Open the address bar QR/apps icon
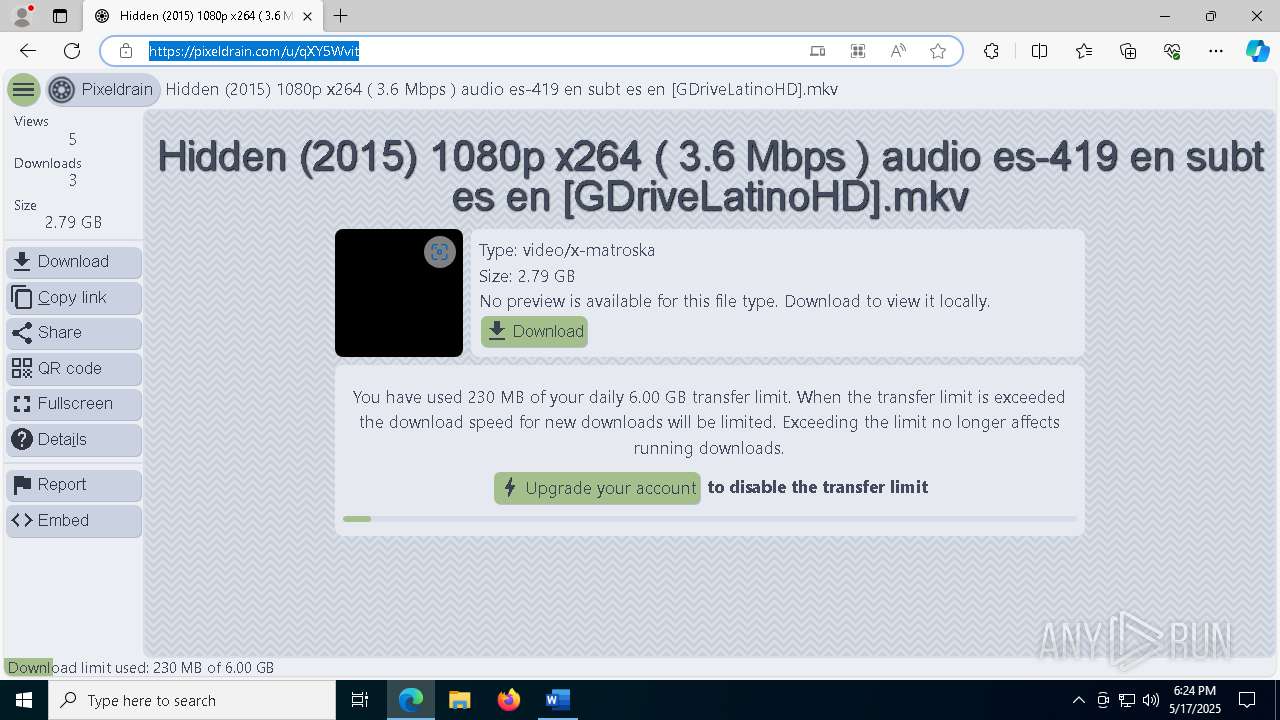The image size is (1280, 720). 857,51
